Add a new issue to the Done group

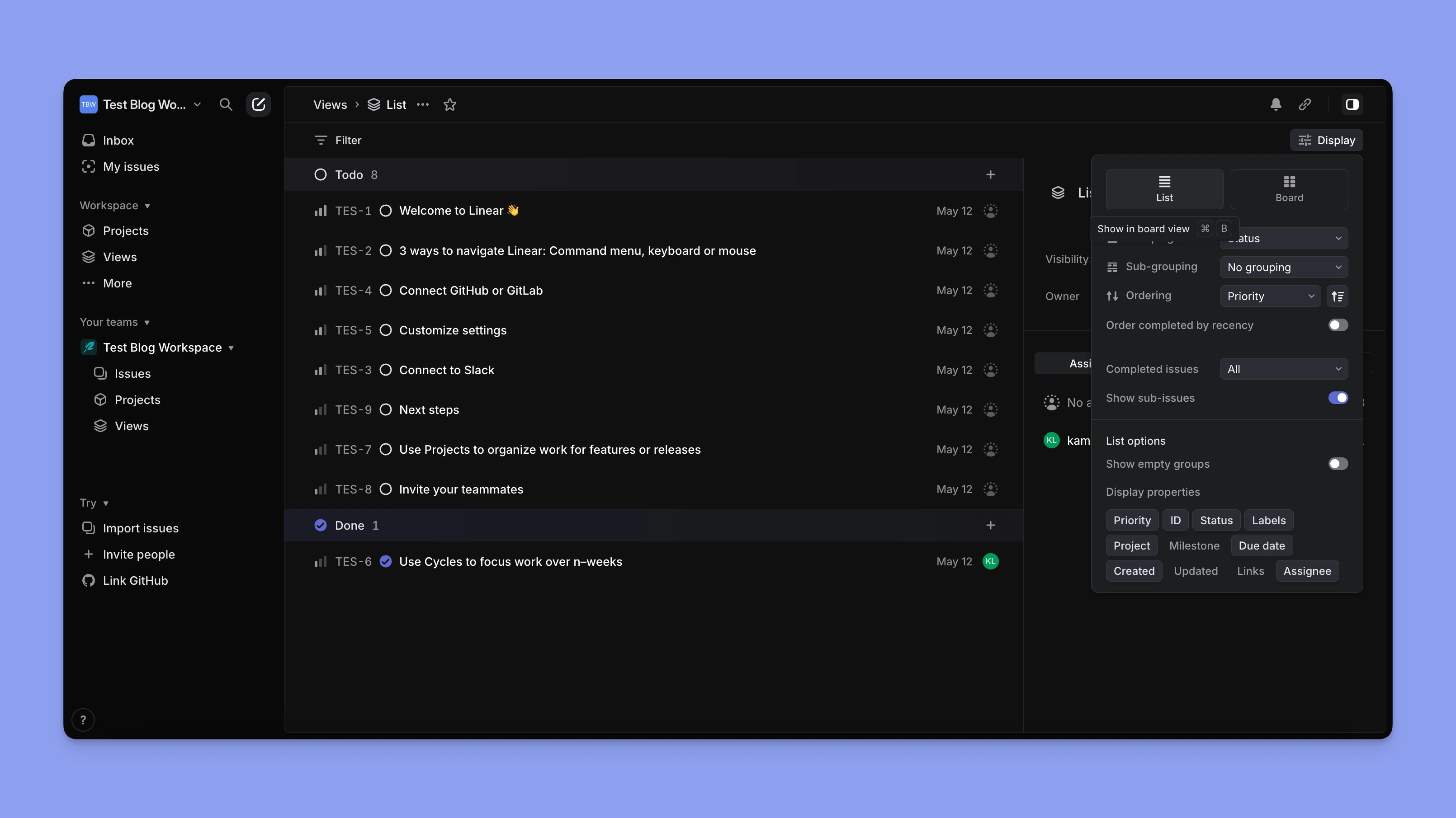click(x=991, y=525)
